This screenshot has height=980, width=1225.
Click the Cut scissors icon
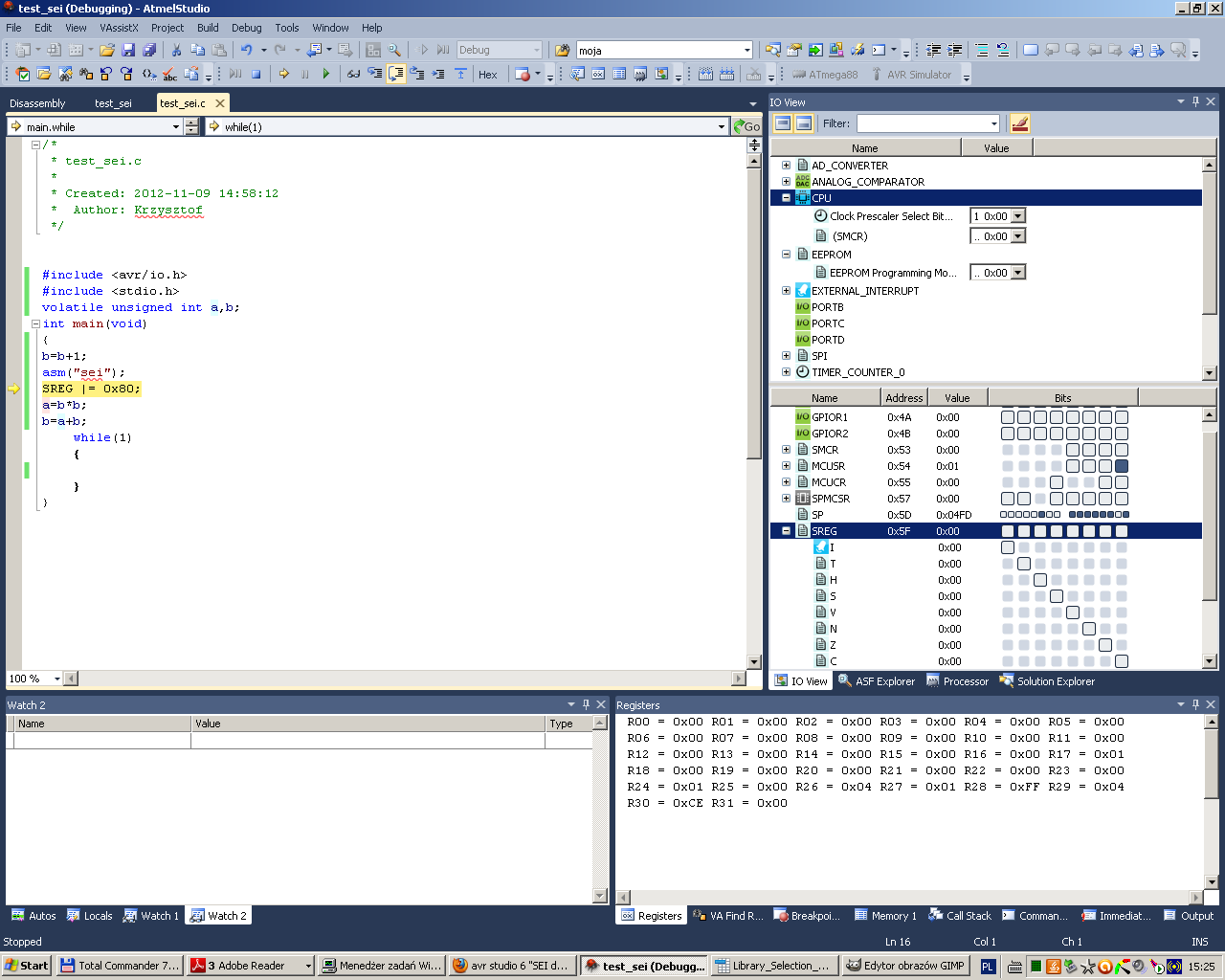click(x=176, y=50)
